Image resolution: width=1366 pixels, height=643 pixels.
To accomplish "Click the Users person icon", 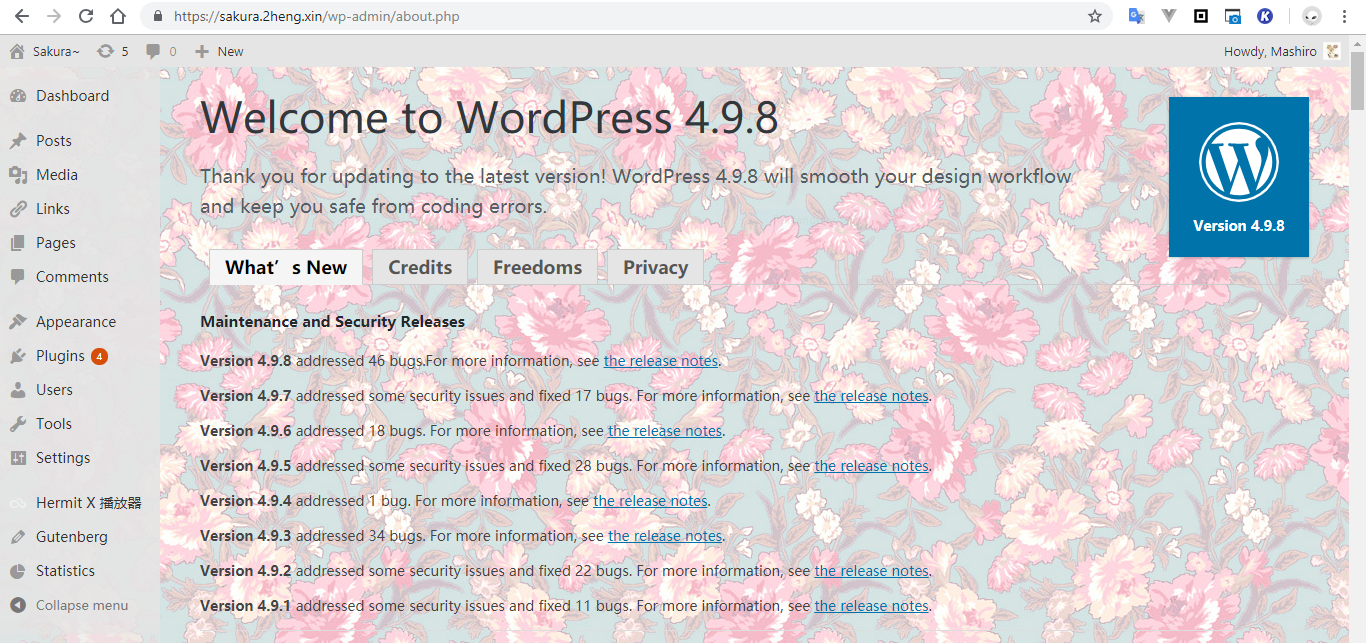I will 18,390.
